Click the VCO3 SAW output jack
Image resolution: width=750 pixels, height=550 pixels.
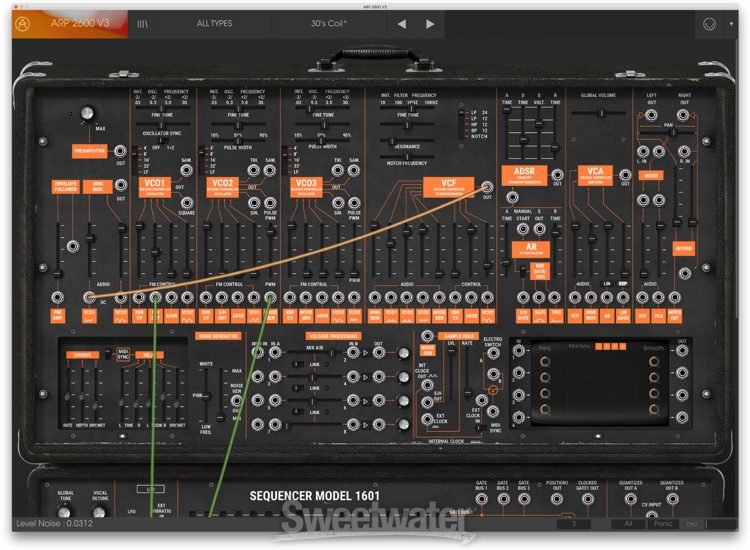[354, 170]
